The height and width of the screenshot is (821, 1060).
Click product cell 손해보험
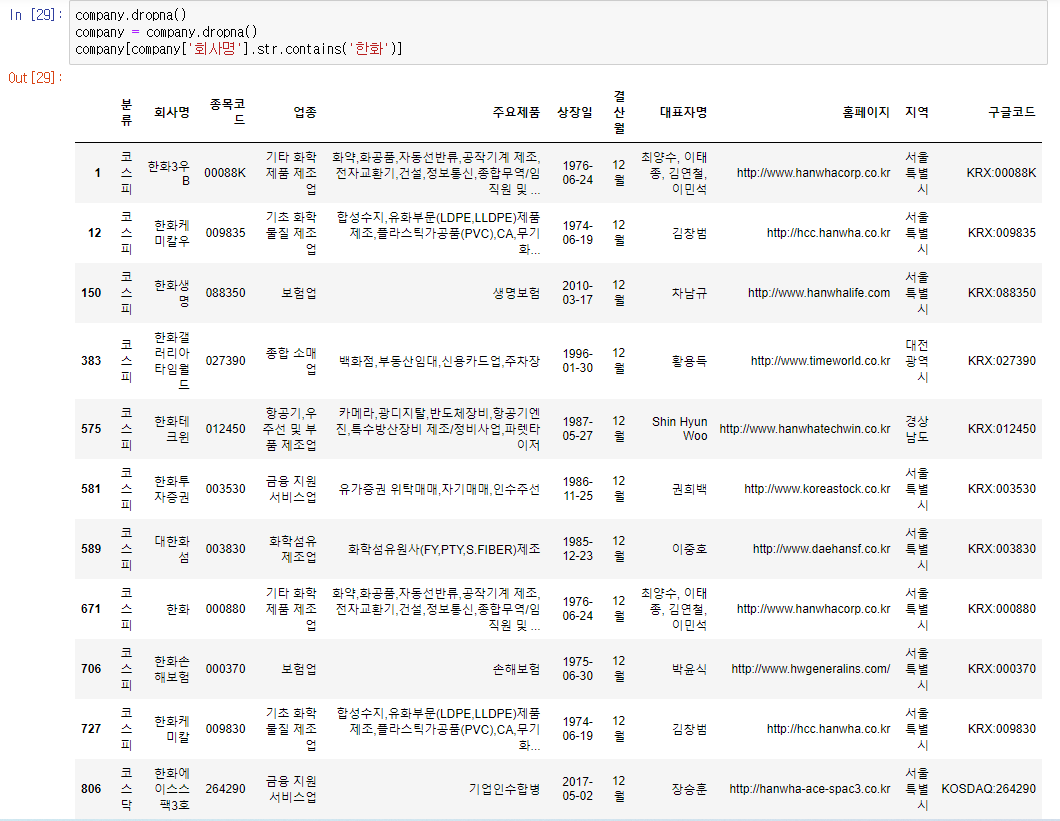pos(516,669)
